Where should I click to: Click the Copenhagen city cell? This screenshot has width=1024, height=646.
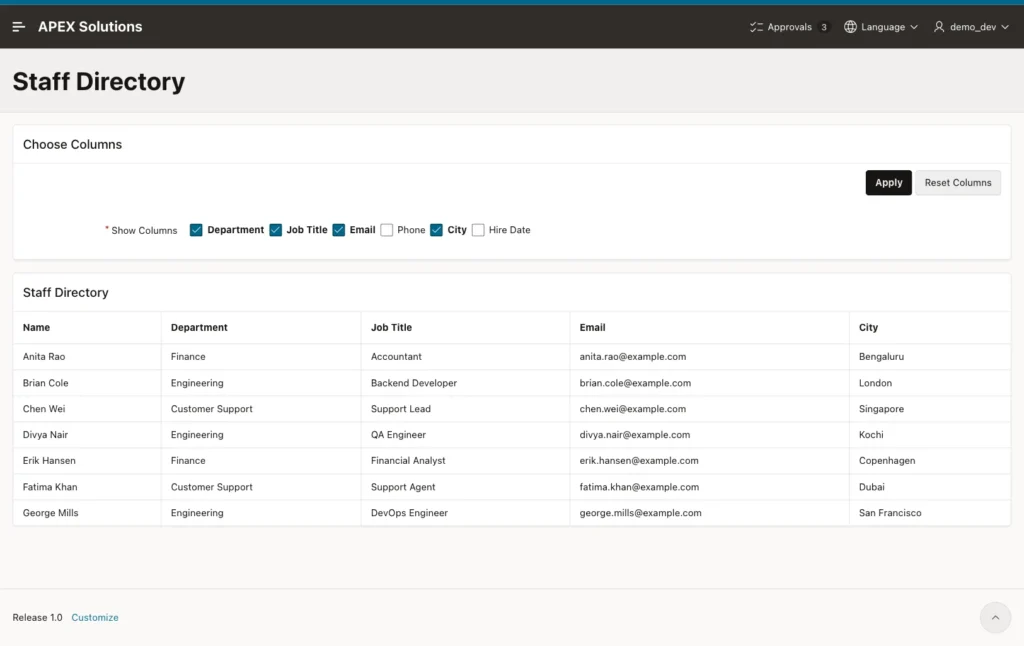[930, 460]
